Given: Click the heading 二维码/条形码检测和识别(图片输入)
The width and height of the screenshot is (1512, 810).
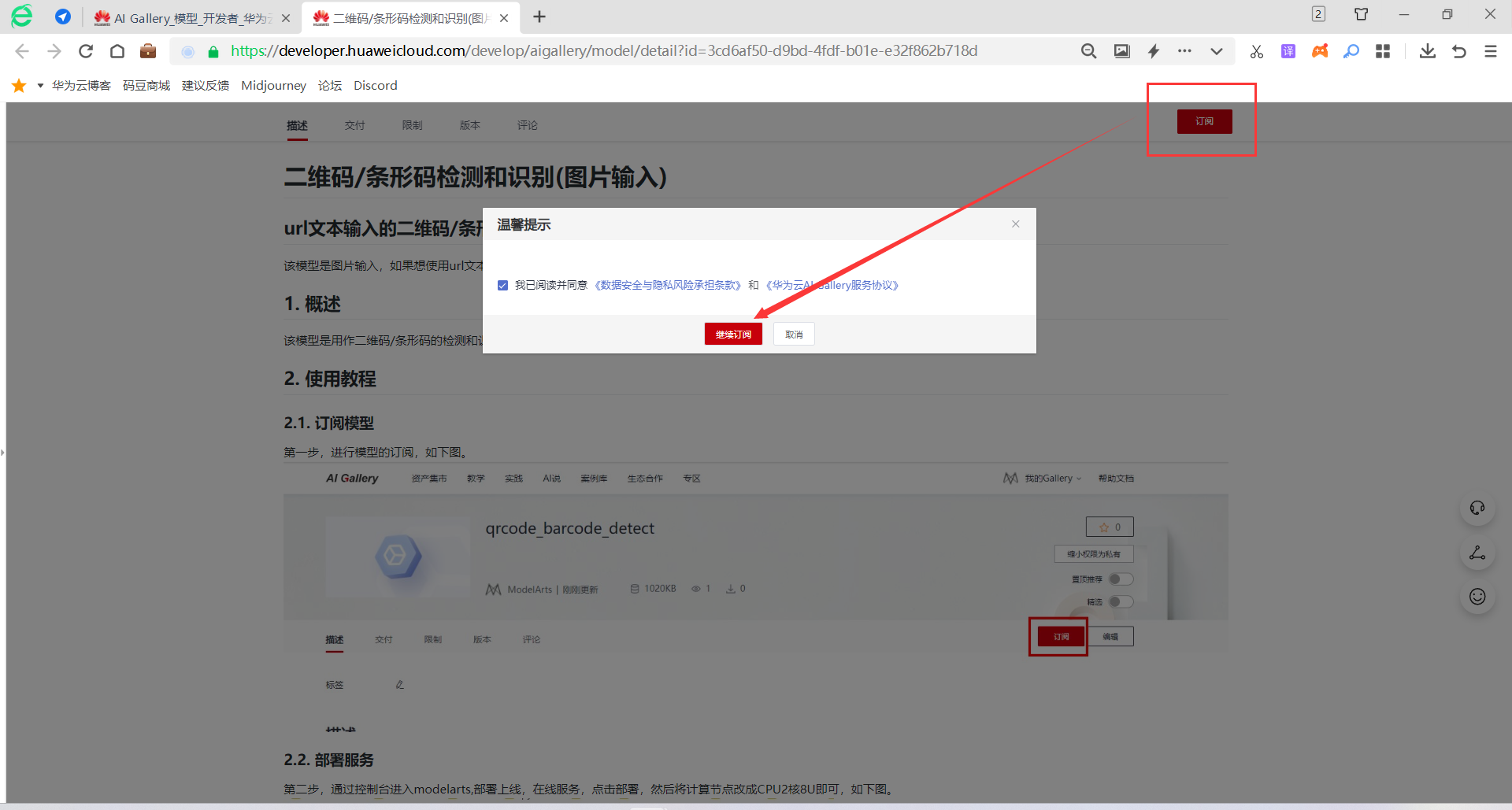Looking at the screenshot, I should pyautogui.click(x=476, y=177).
